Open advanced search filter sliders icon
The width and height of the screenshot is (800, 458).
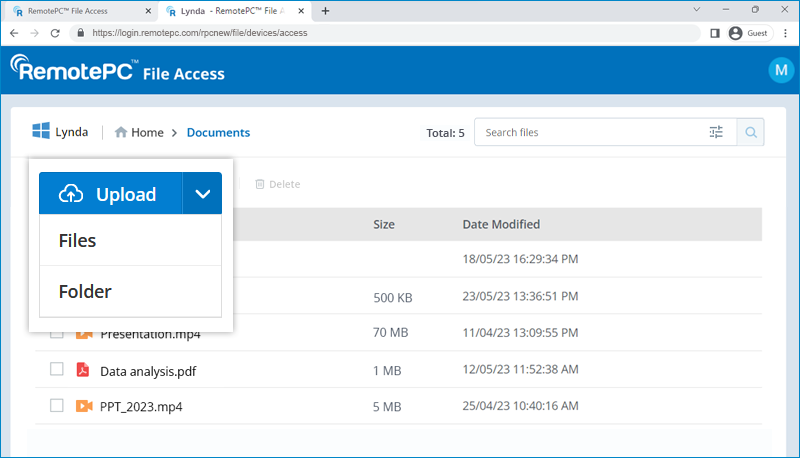pos(716,132)
